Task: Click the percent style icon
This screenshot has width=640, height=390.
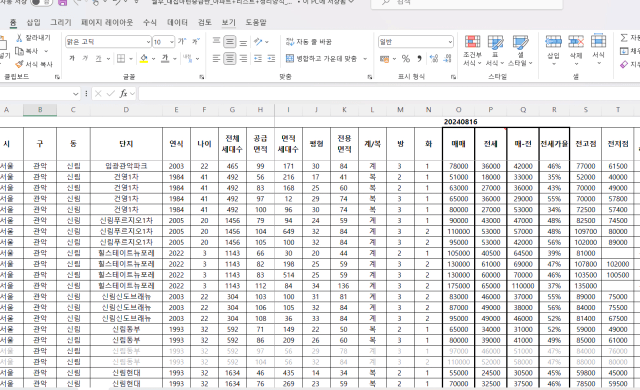Action: click(x=405, y=59)
